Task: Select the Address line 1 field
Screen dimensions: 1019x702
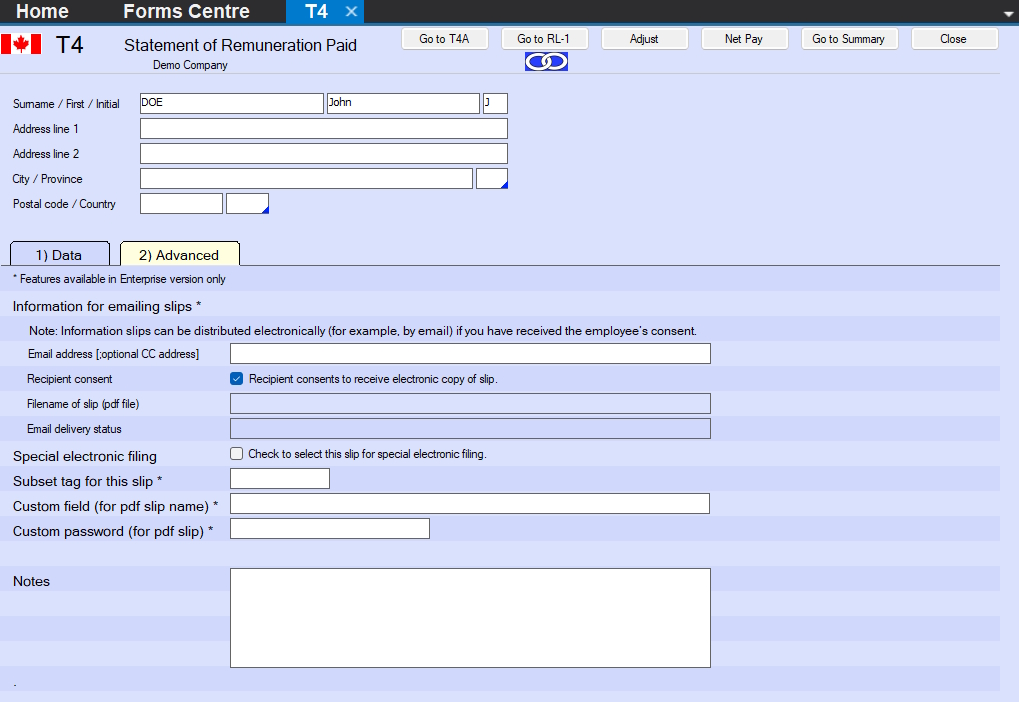Action: [324, 129]
